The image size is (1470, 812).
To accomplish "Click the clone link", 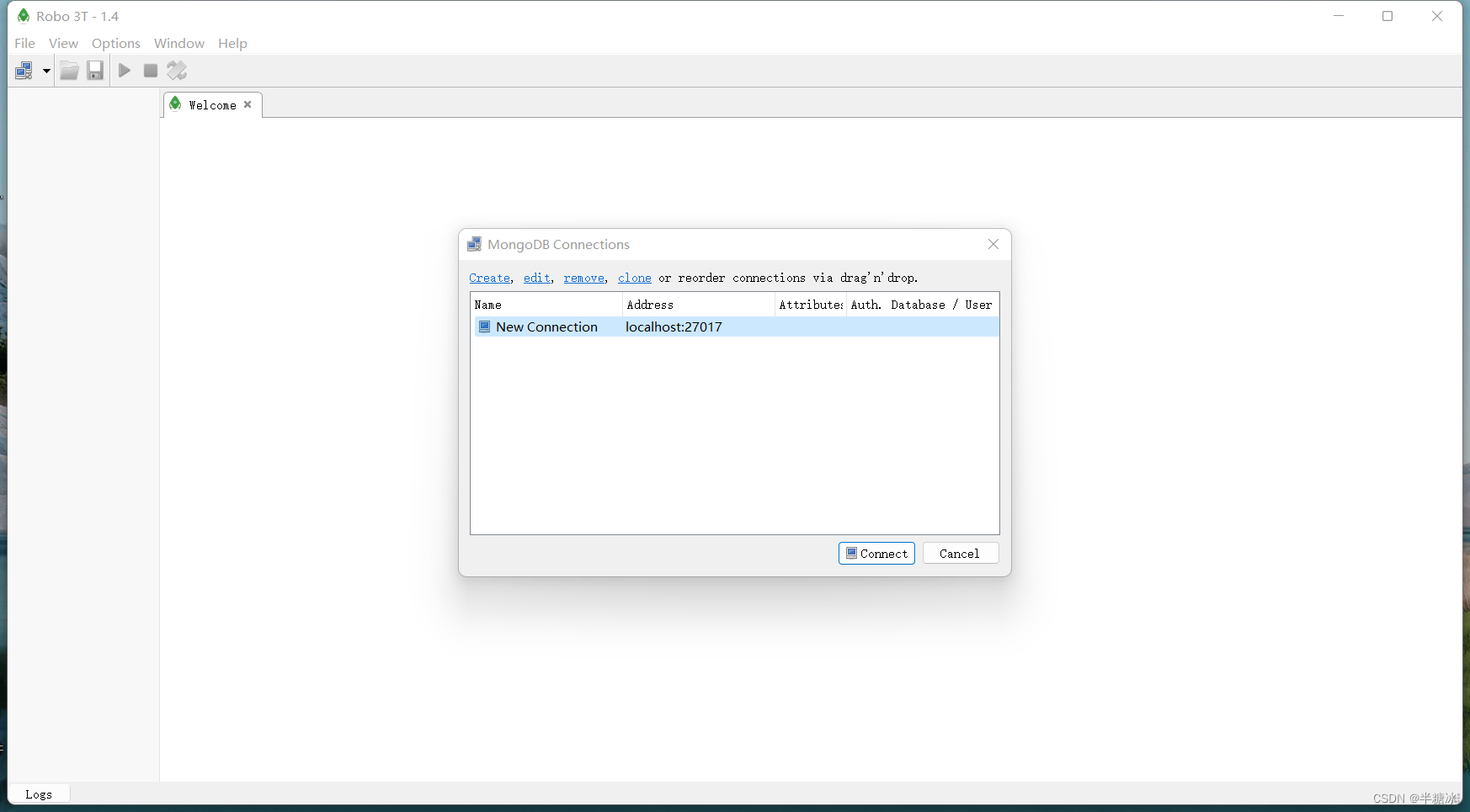I will pyautogui.click(x=635, y=278).
